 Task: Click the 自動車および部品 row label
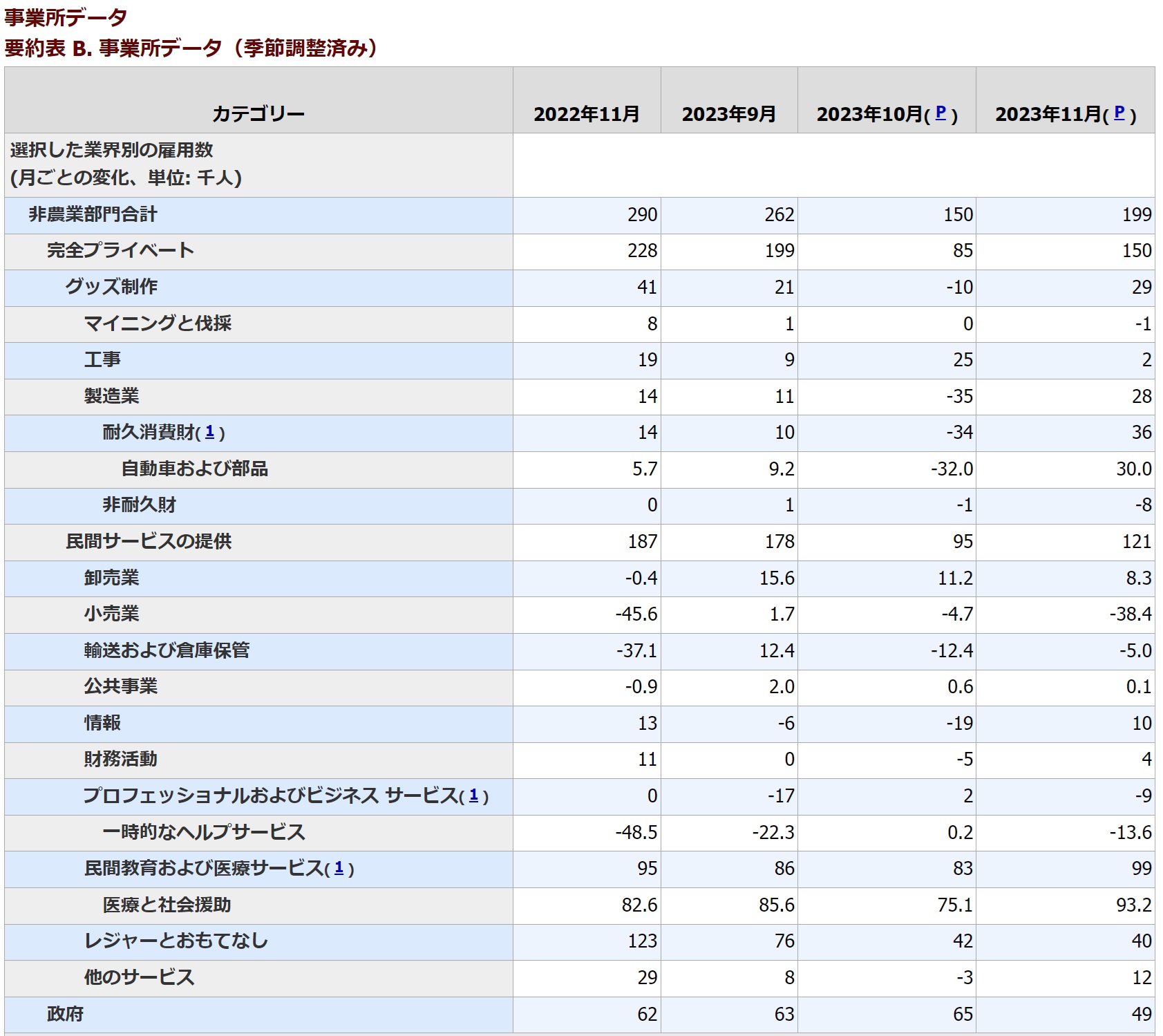pos(194,469)
